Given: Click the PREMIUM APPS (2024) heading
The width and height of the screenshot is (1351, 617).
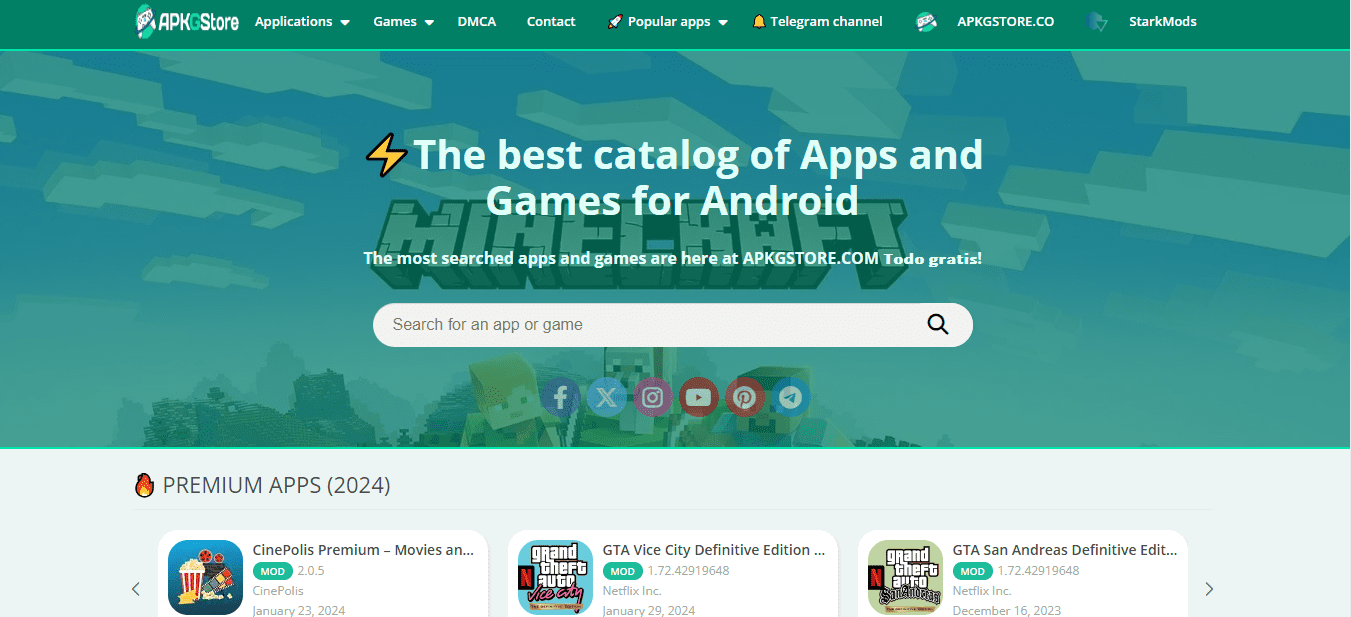Looking at the screenshot, I should [277, 486].
